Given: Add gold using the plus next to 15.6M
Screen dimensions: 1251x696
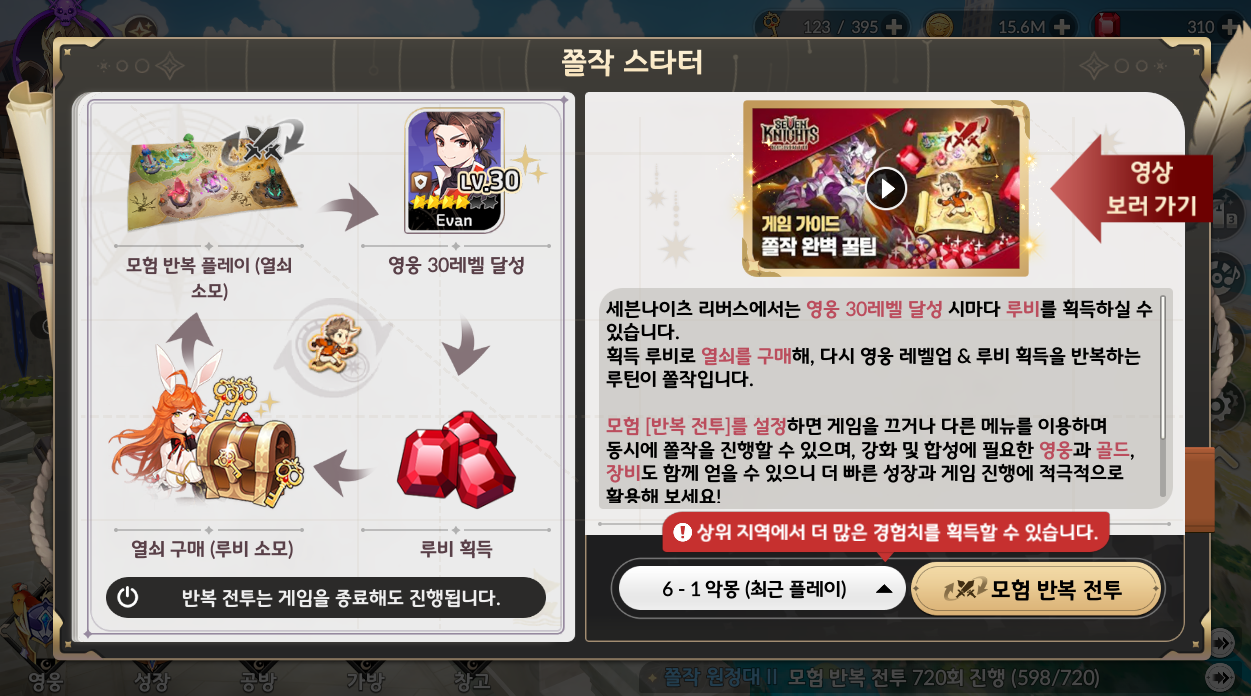Looking at the screenshot, I should tap(1062, 27).
